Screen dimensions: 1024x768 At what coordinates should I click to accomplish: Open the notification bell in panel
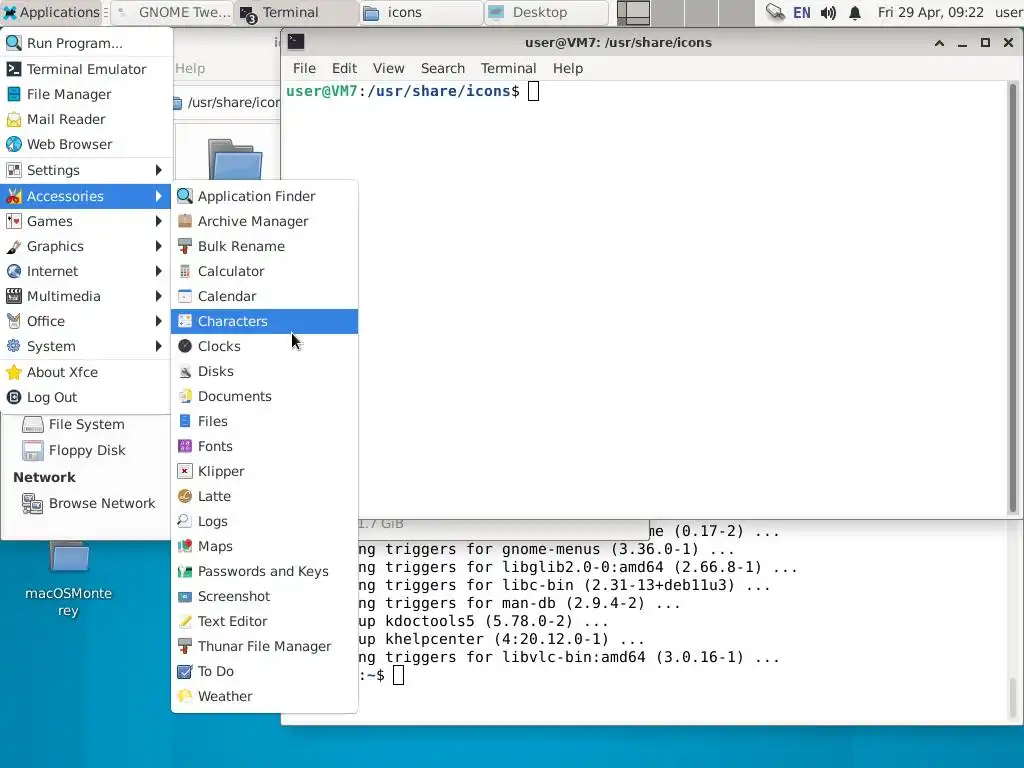[x=855, y=12]
